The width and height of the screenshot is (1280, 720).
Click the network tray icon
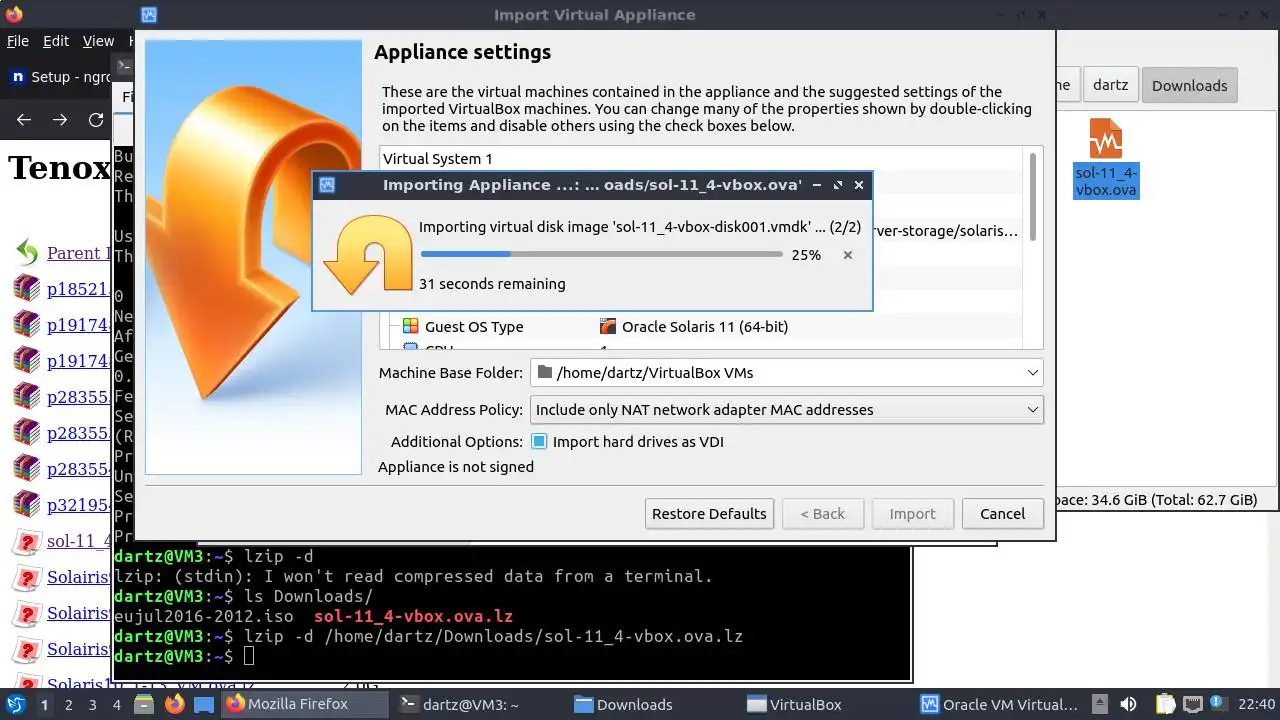1195,704
